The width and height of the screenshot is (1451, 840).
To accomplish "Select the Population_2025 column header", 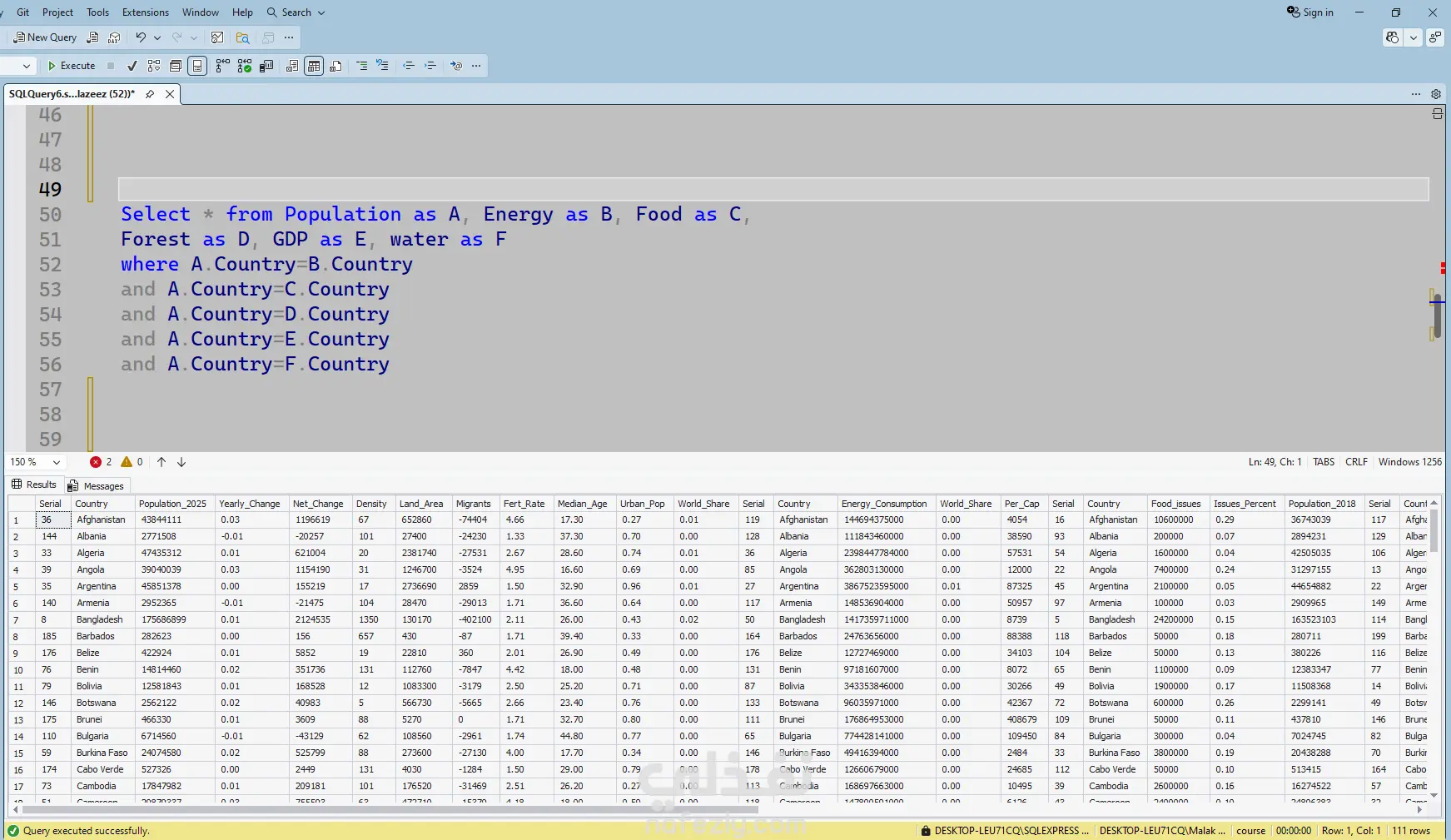I will [172, 504].
